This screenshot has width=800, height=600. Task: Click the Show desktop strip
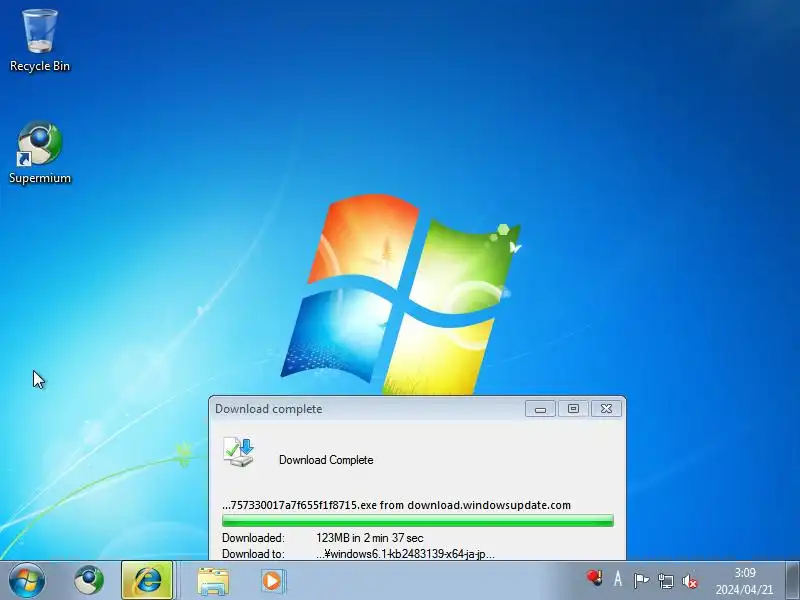(792, 581)
